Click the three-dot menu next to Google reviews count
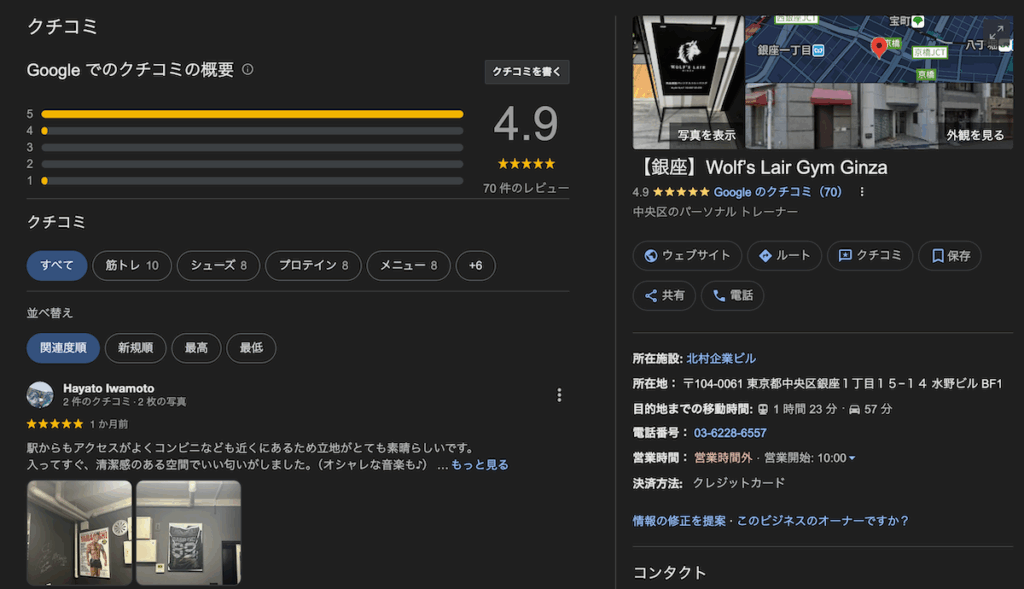 tap(862, 192)
